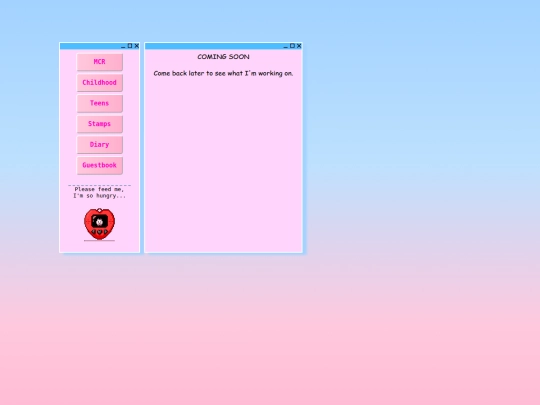This screenshot has width=540, height=405.
Task: Minimize the navigation menu window
Action: click(x=123, y=46)
